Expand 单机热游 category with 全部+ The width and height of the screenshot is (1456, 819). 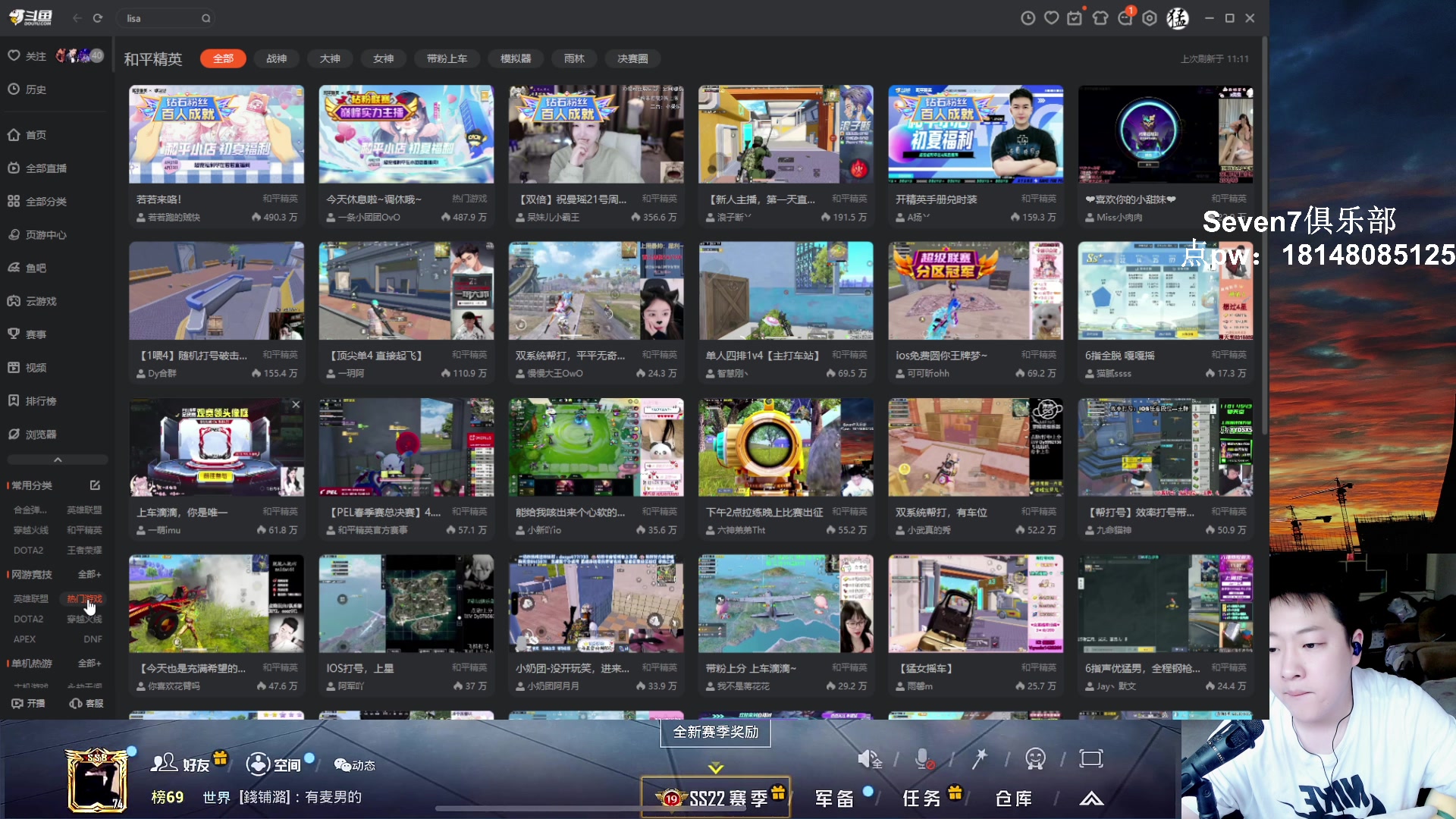89,664
